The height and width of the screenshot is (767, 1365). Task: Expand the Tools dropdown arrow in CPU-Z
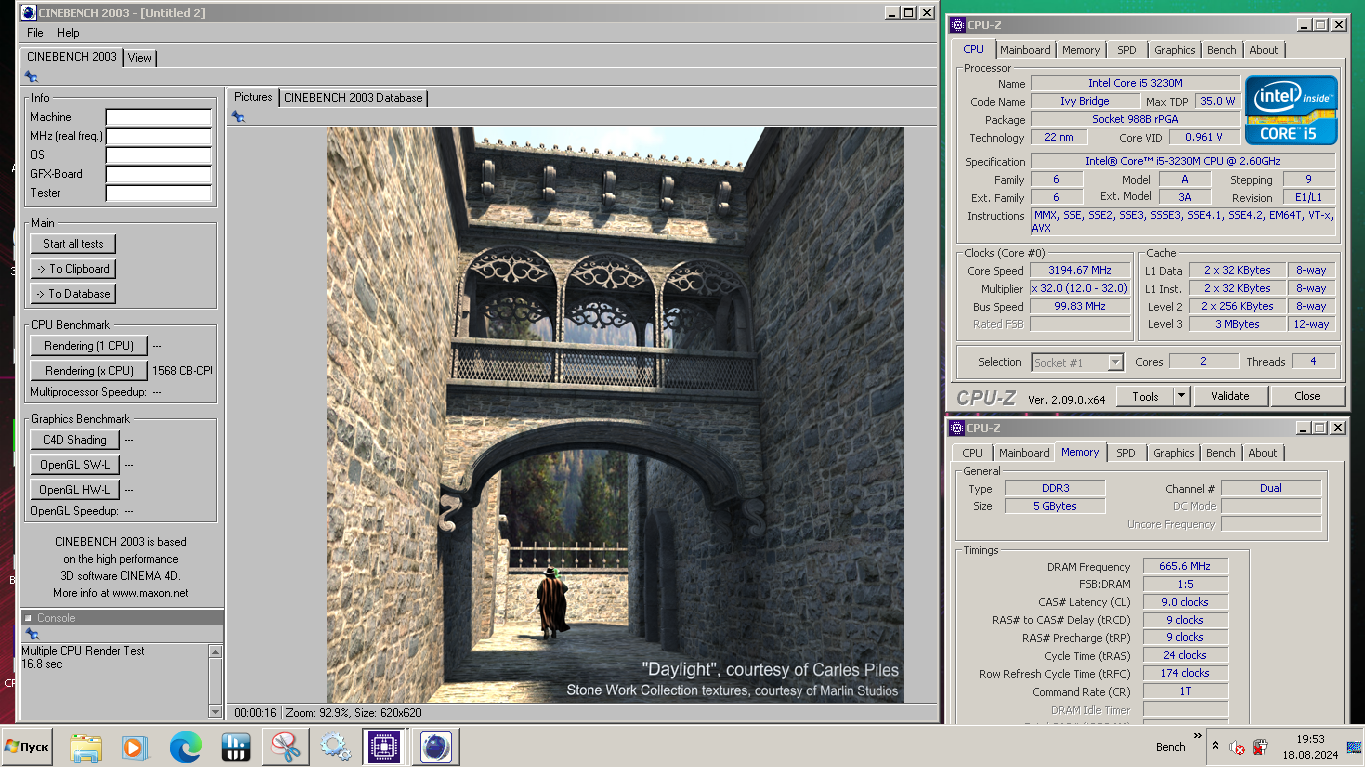click(1181, 396)
